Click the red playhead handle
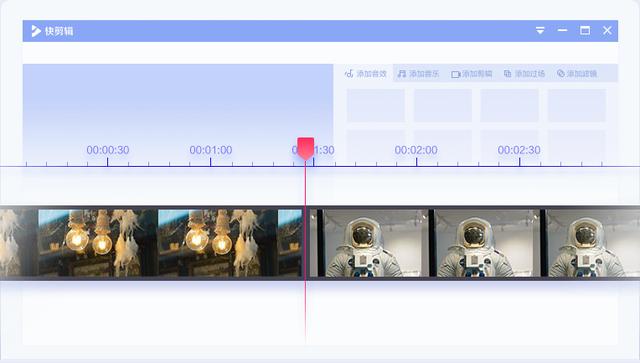The image size is (640, 363). coord(305,148)
